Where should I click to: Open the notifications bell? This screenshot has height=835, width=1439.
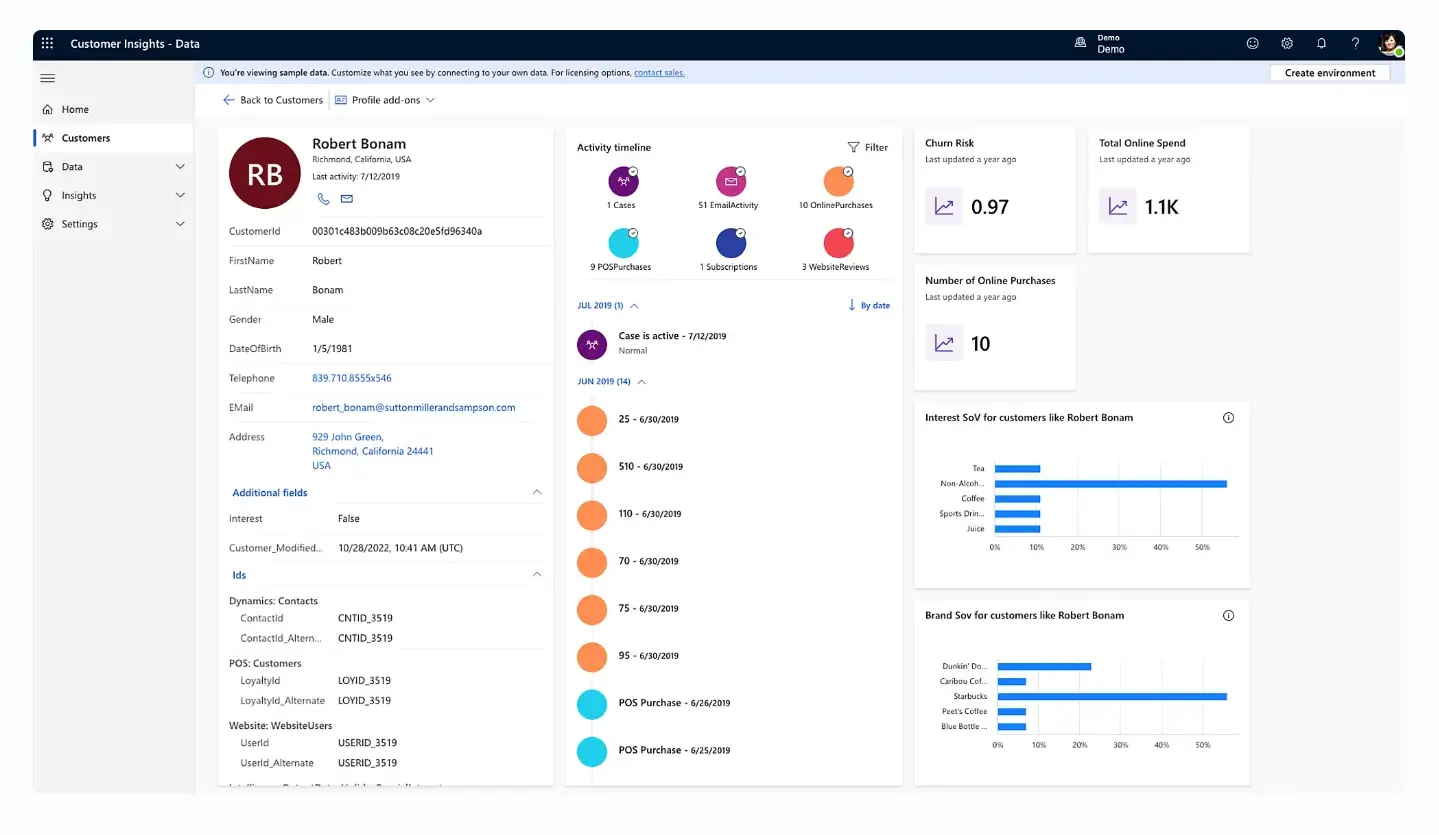pos(1321,44)
